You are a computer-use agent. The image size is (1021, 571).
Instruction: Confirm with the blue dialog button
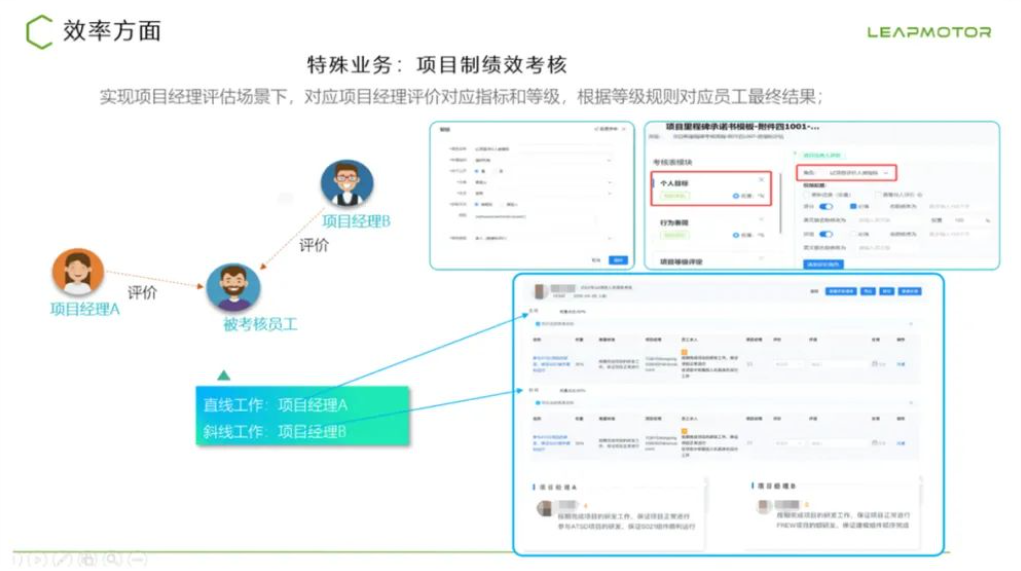pyautogui.click(x=618, y=260)
